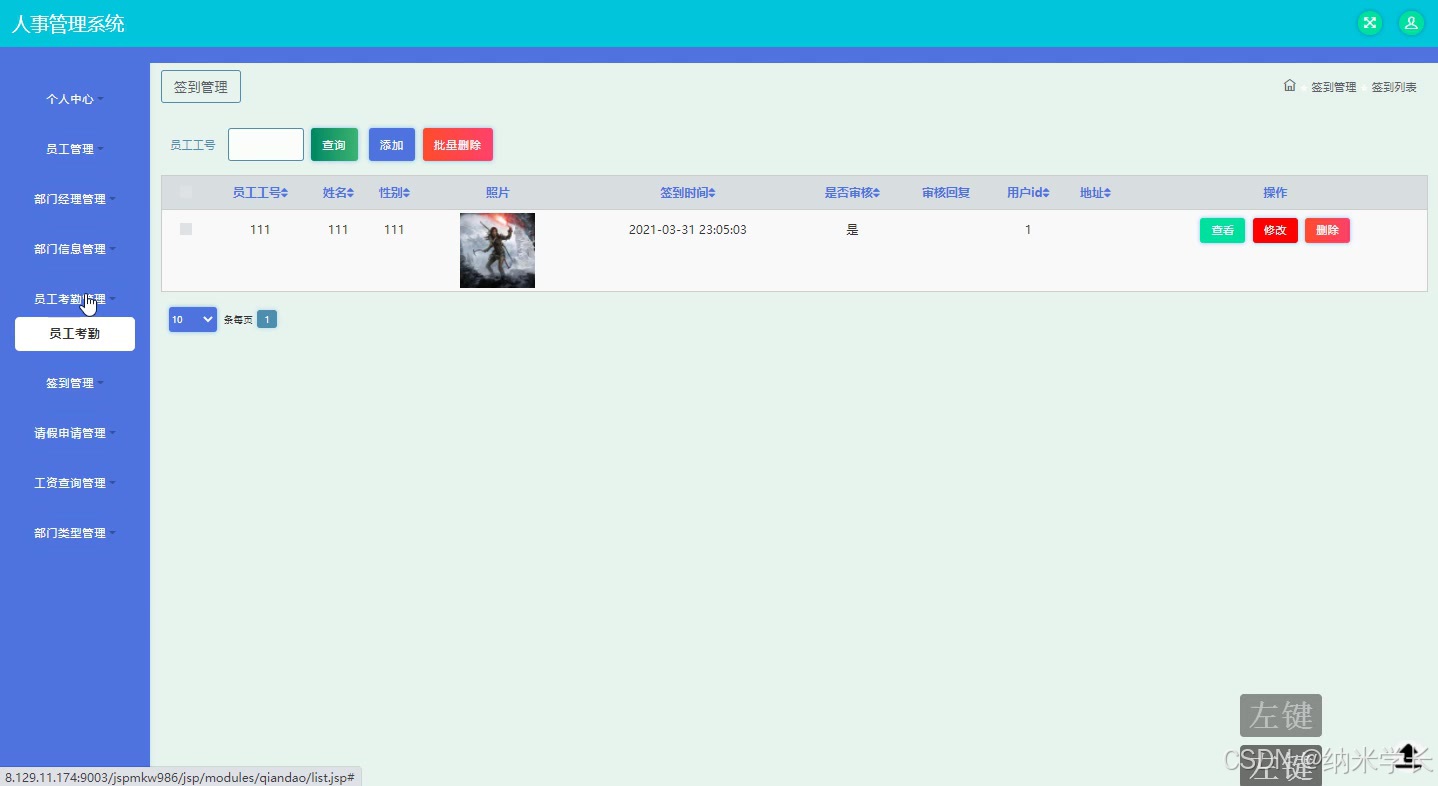
Task: Open the photo thumbnail in row 111
Action: [x=497, y=250]
